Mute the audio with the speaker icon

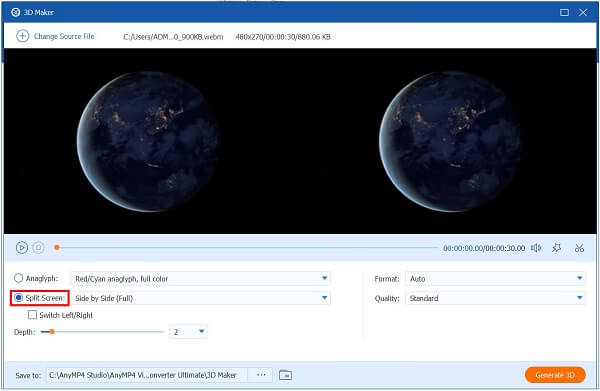[536, 248]
